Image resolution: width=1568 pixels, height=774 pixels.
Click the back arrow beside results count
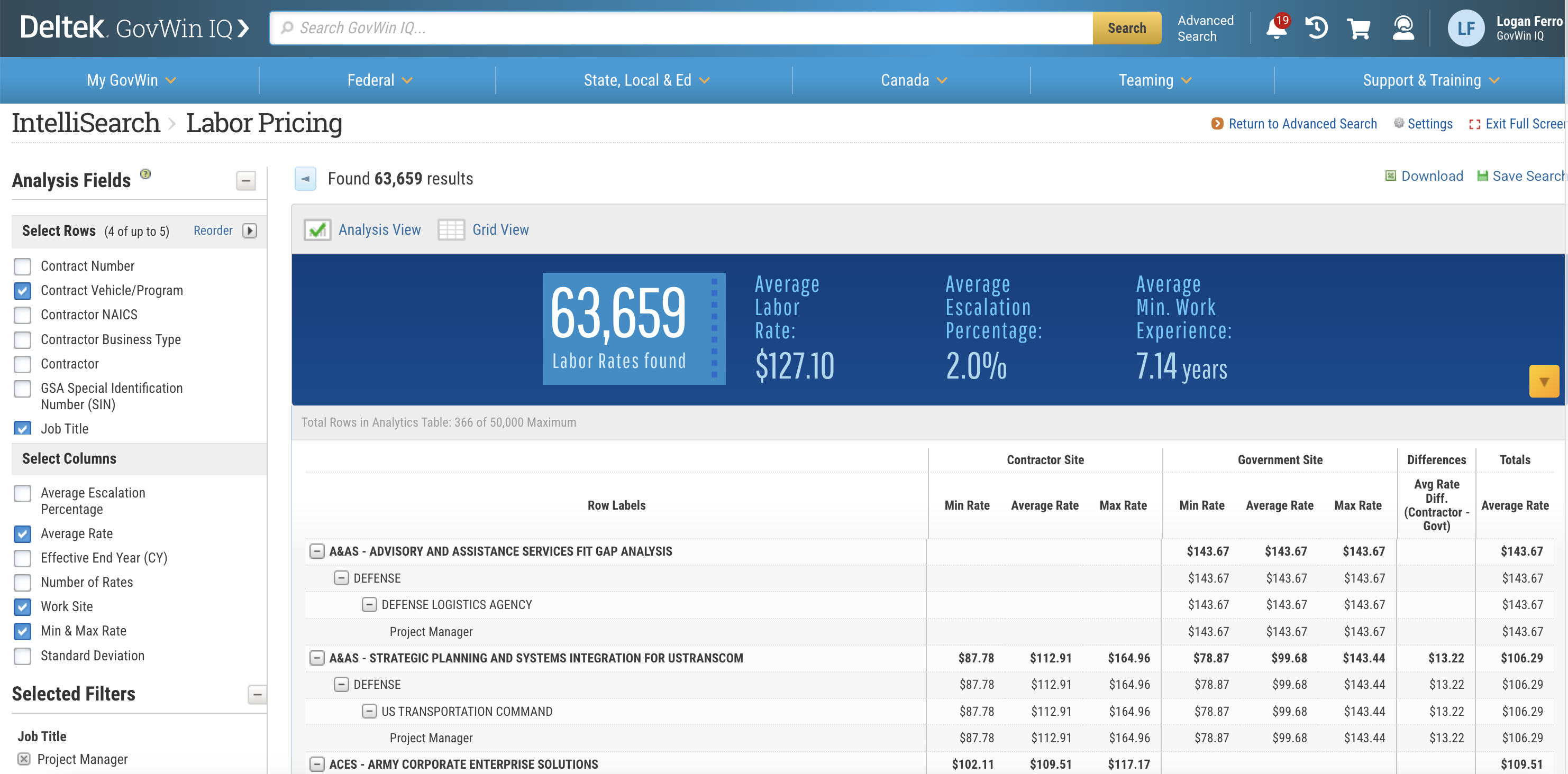tap(306, 179)
